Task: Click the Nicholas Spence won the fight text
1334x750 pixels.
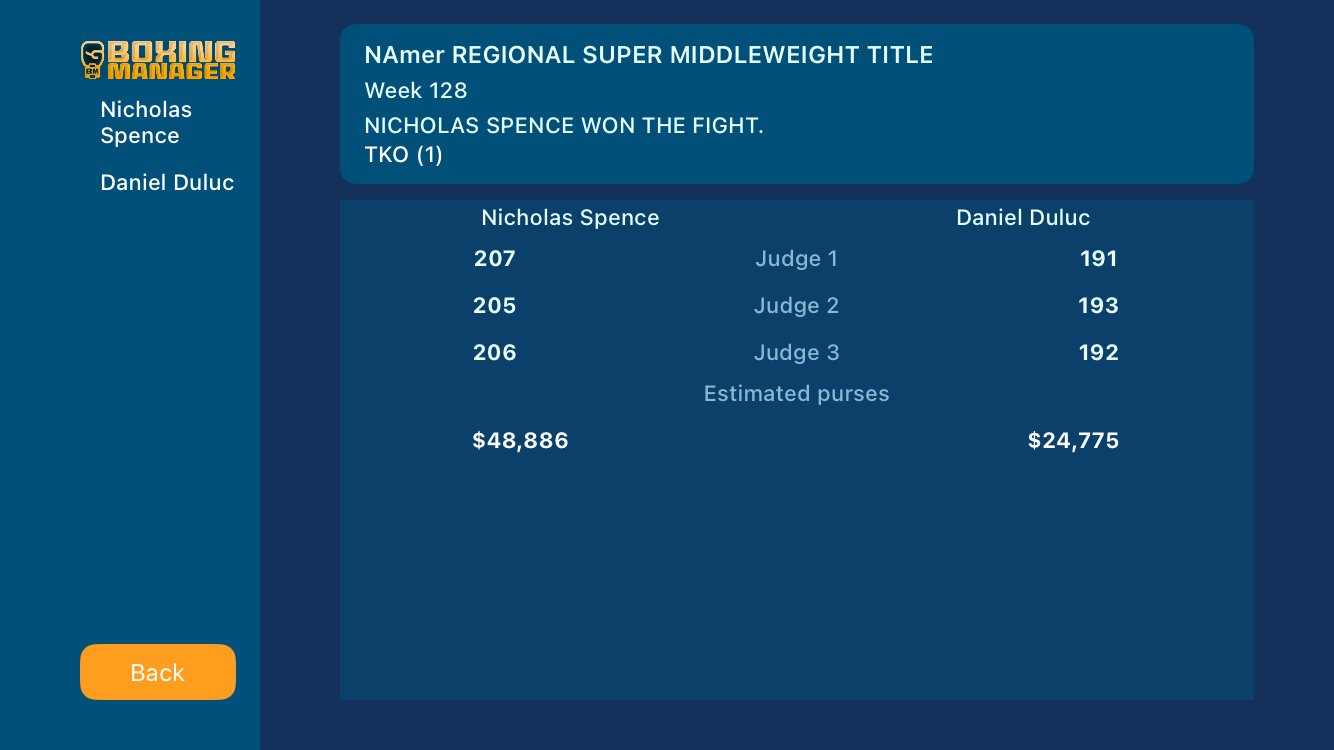Action: (x=564, y=126)
